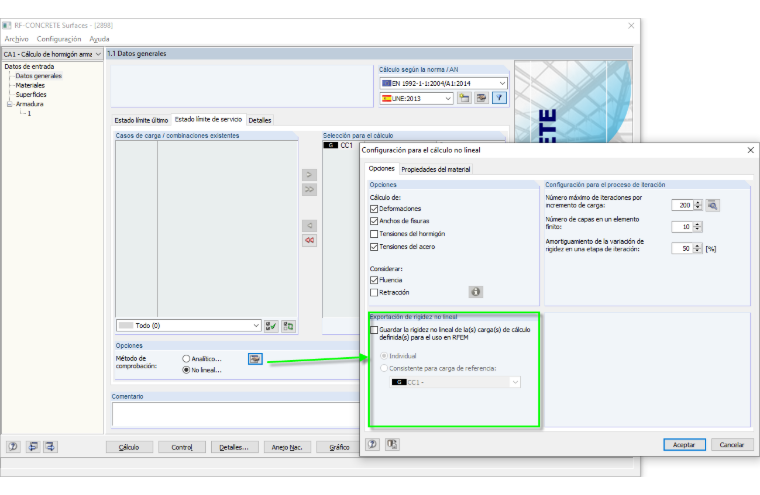Switch to Detalles tab

click(260, 120)
